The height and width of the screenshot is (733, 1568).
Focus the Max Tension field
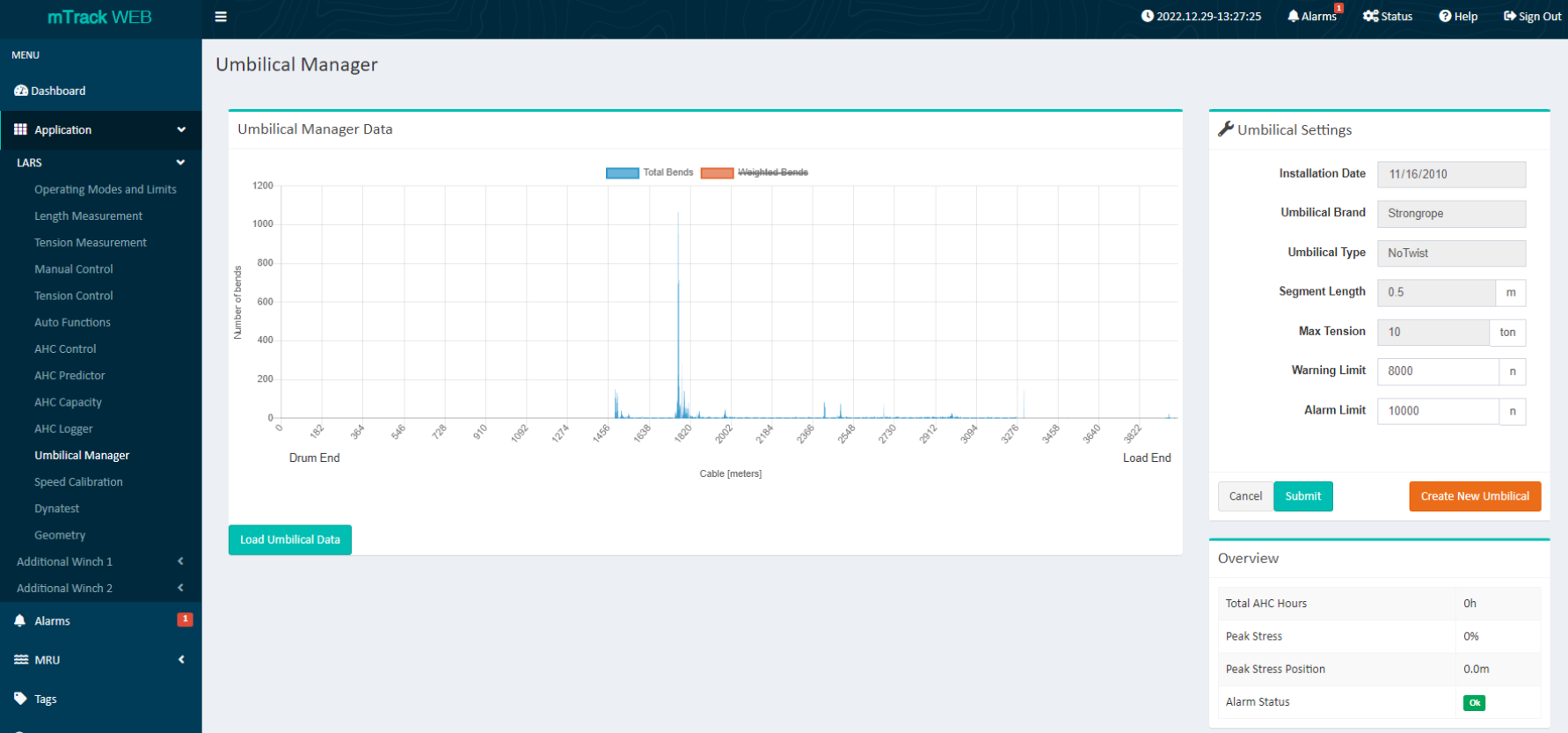[x=1433, y=332]
